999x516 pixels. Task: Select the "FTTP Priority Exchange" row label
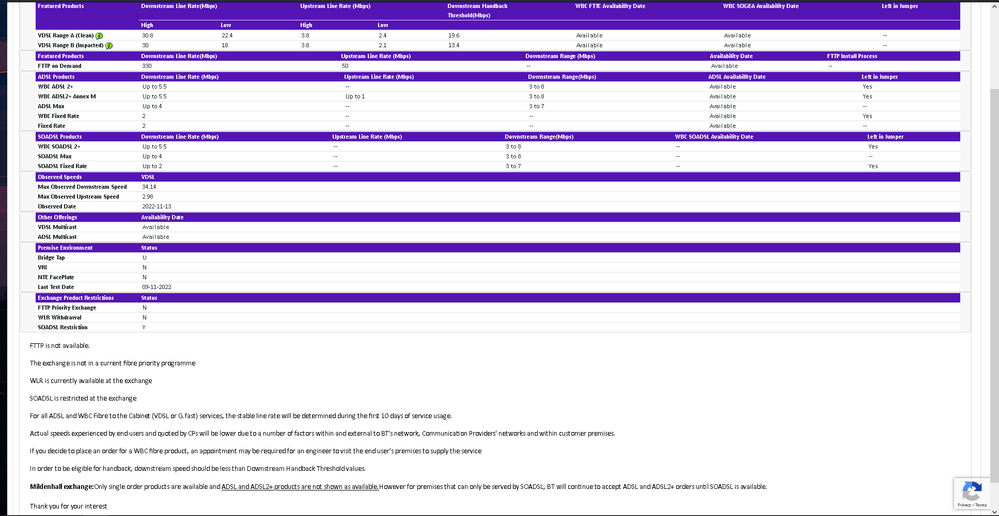coord(67,308)
